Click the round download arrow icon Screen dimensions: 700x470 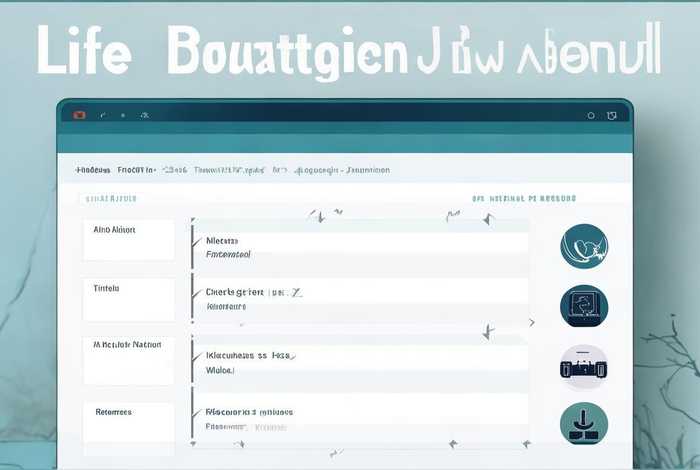[x=583, y=424]
